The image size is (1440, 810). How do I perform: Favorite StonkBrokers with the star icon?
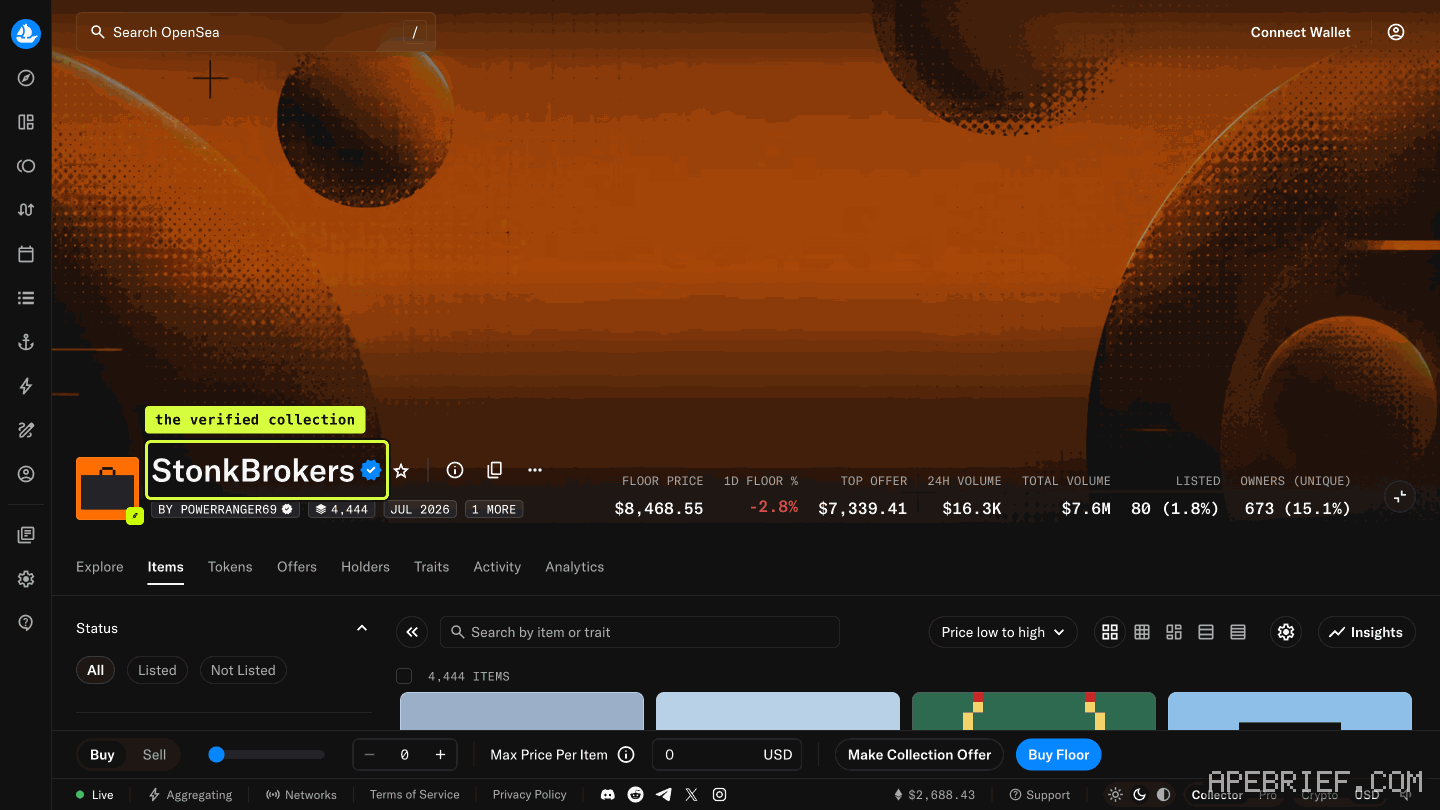(401, 470)
